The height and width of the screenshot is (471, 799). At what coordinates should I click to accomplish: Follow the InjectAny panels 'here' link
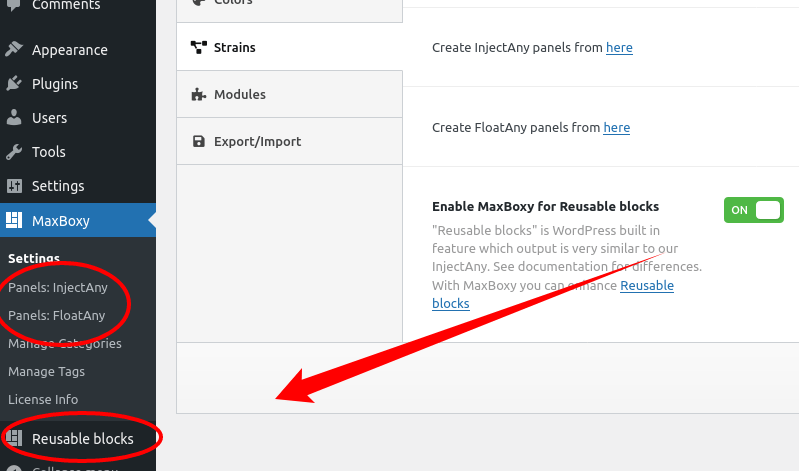(619, 47)
